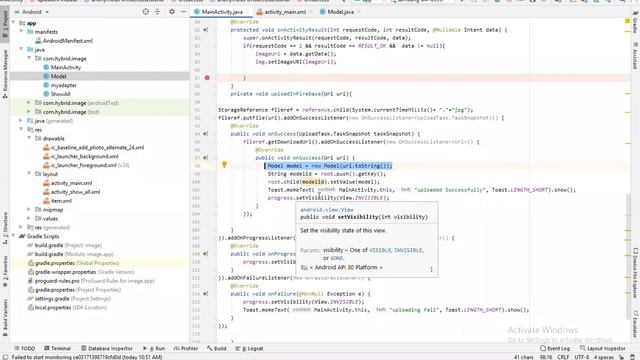Image resolution: width=640 pixels, height=360 pixels.
Task: Select item.xml layout file
Action: point(61,201)
